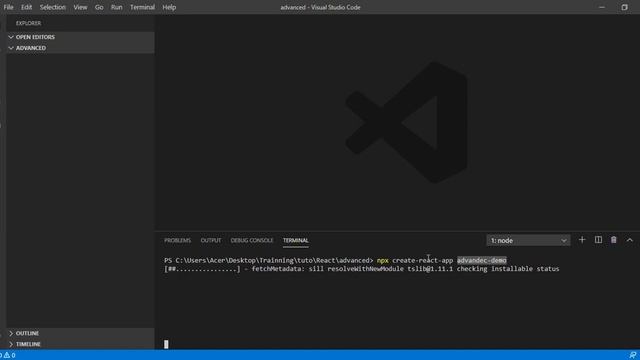Collapse the ADVANCED folder section
This screenshot has width=640, height=360.
pyautogui.click(x=80, y=48)
